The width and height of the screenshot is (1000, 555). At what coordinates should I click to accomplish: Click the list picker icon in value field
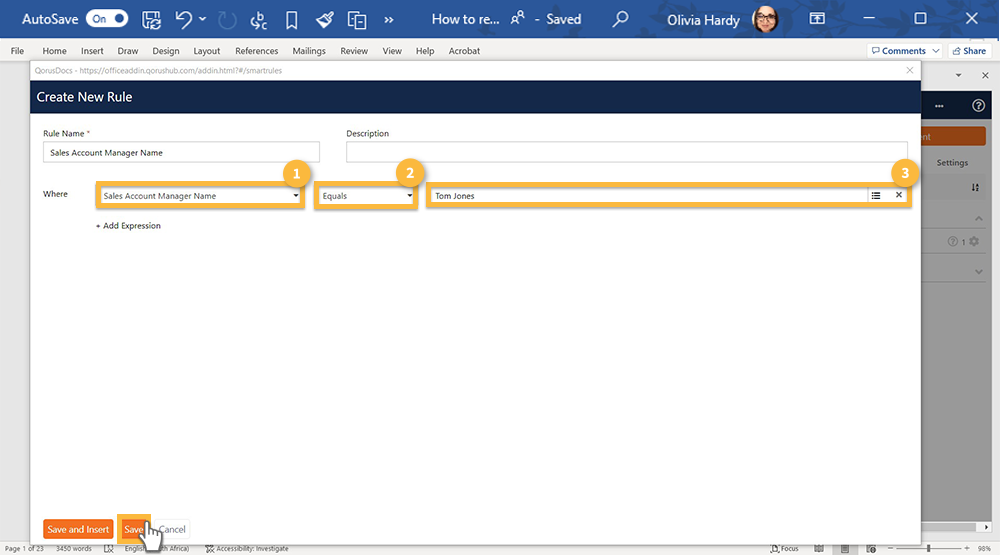coord(876,196)
